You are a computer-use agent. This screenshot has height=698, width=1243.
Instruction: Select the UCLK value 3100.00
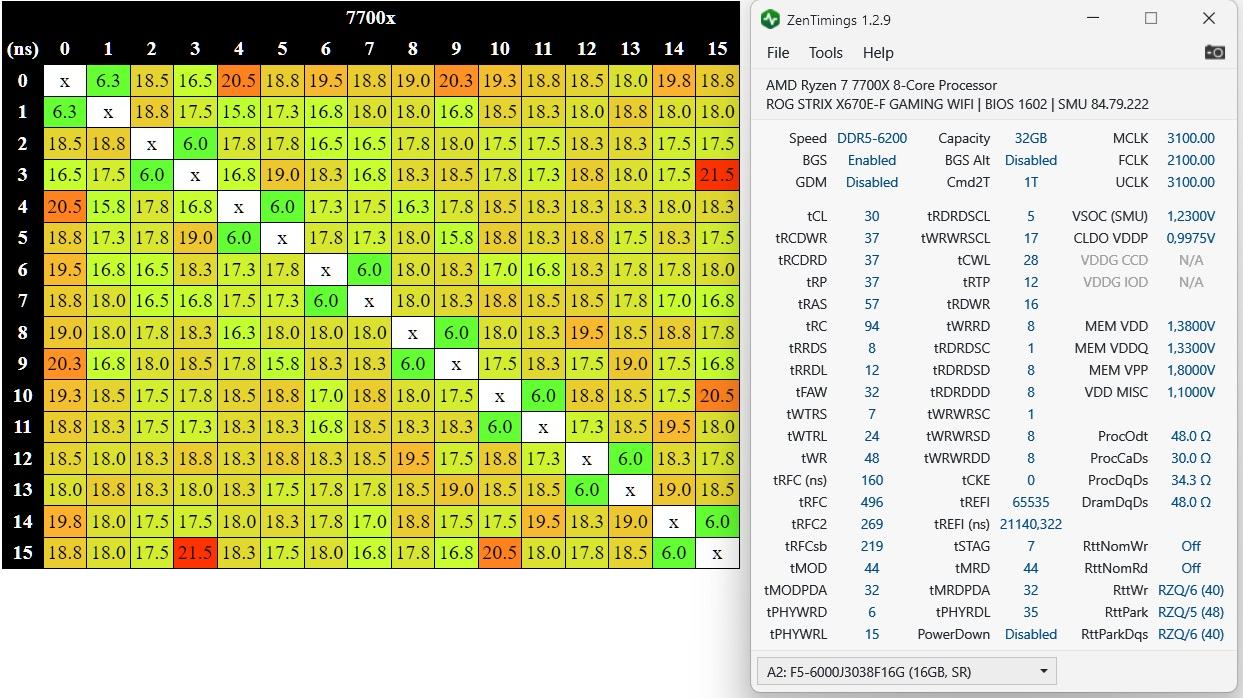click(1191, 182)
